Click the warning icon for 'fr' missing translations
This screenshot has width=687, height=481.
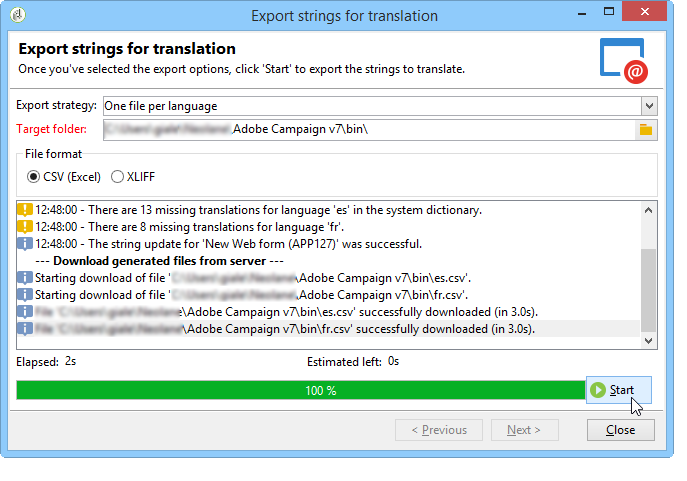click(25, 227)
